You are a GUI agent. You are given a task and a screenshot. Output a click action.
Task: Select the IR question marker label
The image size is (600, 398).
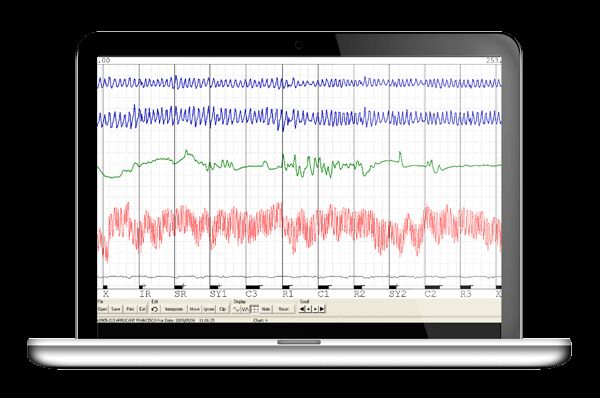145,294
